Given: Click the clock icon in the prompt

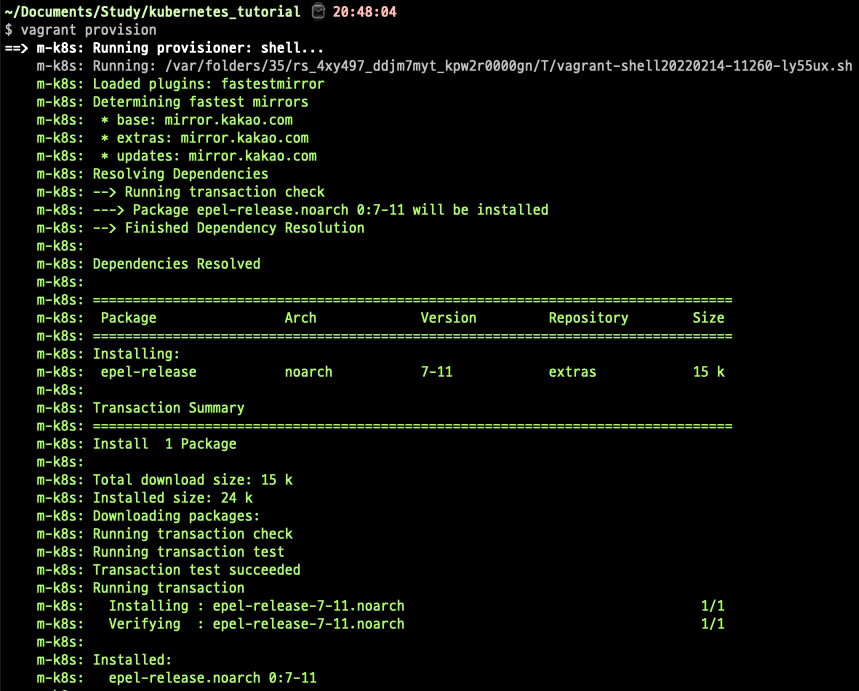Looking at the screenshot, I should coord(318,12).
